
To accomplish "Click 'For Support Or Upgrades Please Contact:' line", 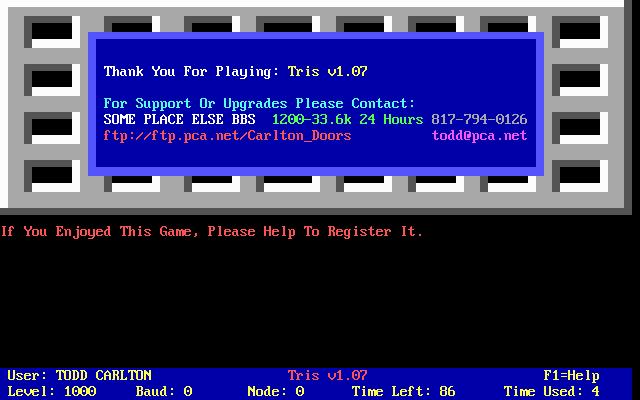I will click(259, 104).
